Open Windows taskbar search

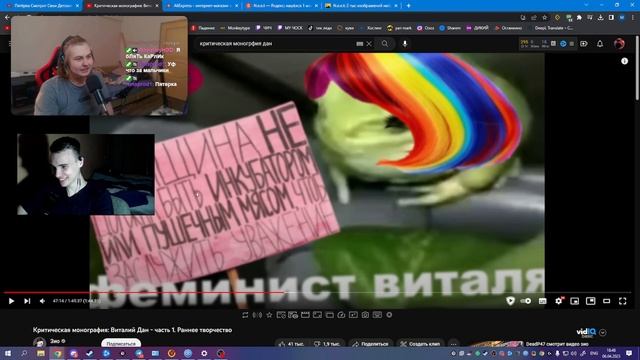click(x=24, y=353)
